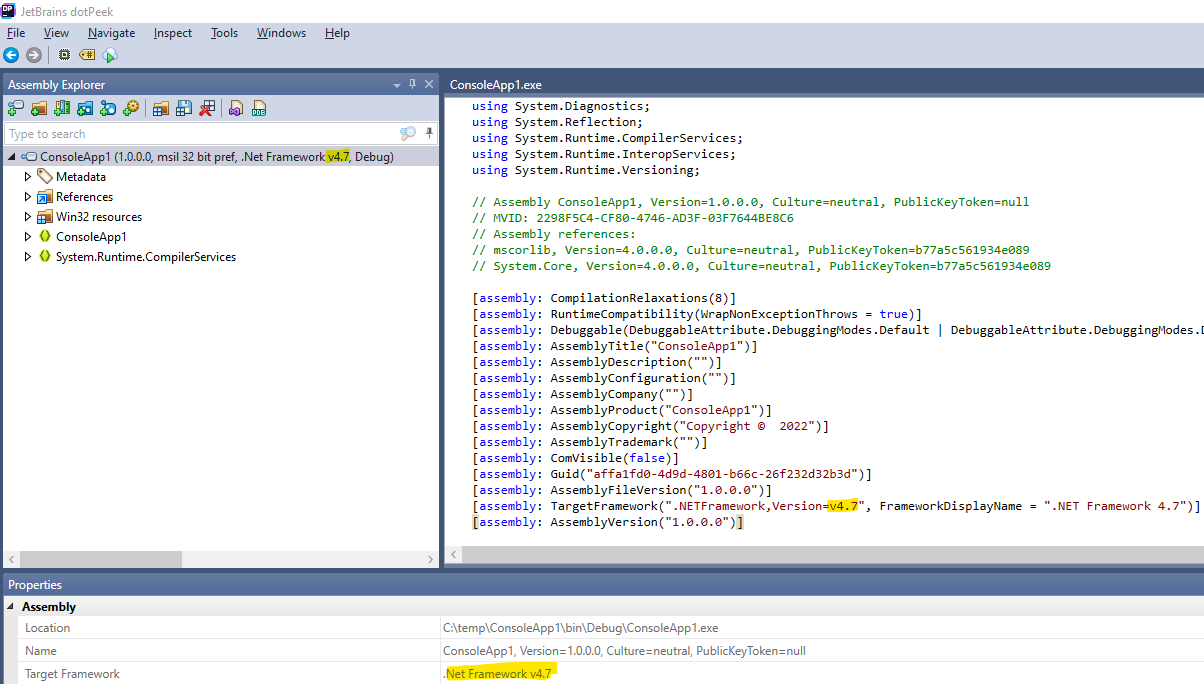Open the File menu
Screen dimensions: 1204x684
tap(16, 33)
